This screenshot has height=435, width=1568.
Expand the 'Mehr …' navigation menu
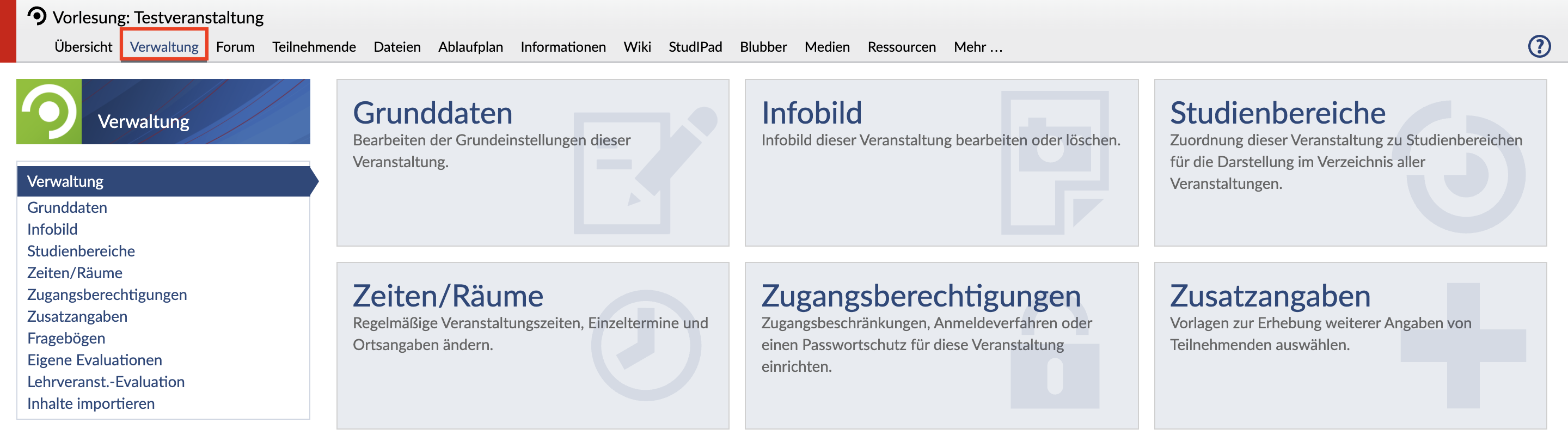point(978,47)
